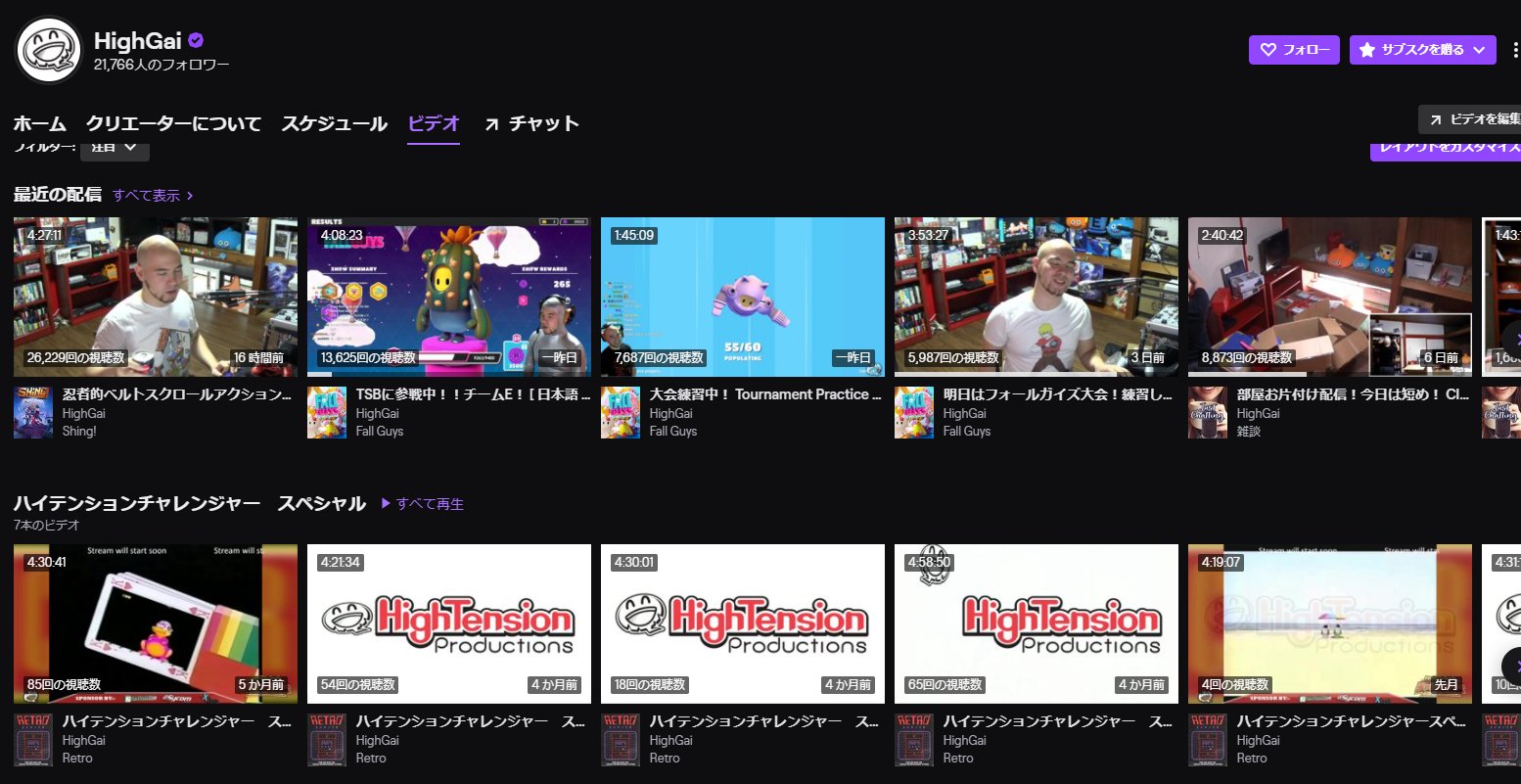Open the 4:19:07 beach video thumbnail

tap(1330, 623)
